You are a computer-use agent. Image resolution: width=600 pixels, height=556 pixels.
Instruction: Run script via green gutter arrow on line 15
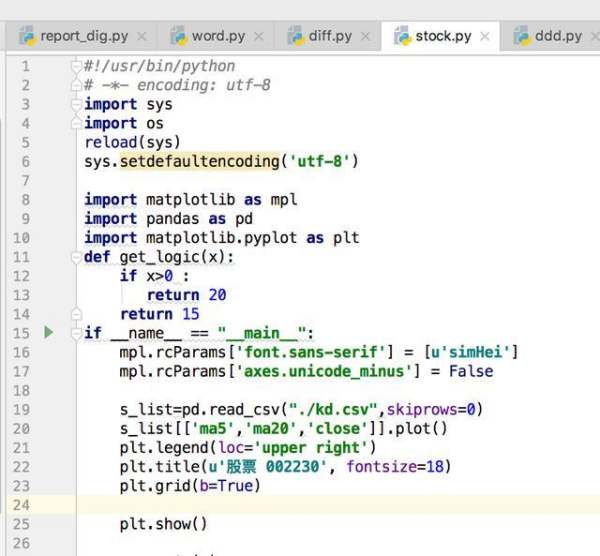(x=48, y=332)
